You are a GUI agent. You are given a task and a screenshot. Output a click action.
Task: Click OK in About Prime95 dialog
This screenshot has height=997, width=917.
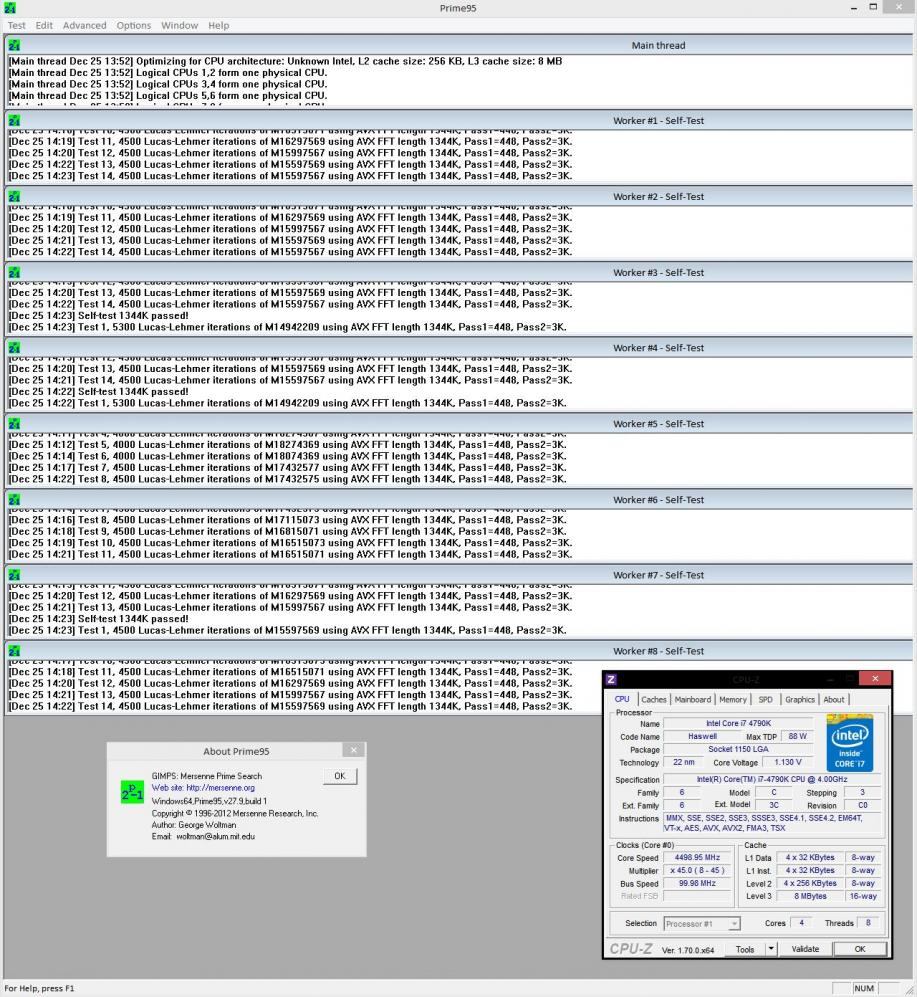[x=340, y=776]
